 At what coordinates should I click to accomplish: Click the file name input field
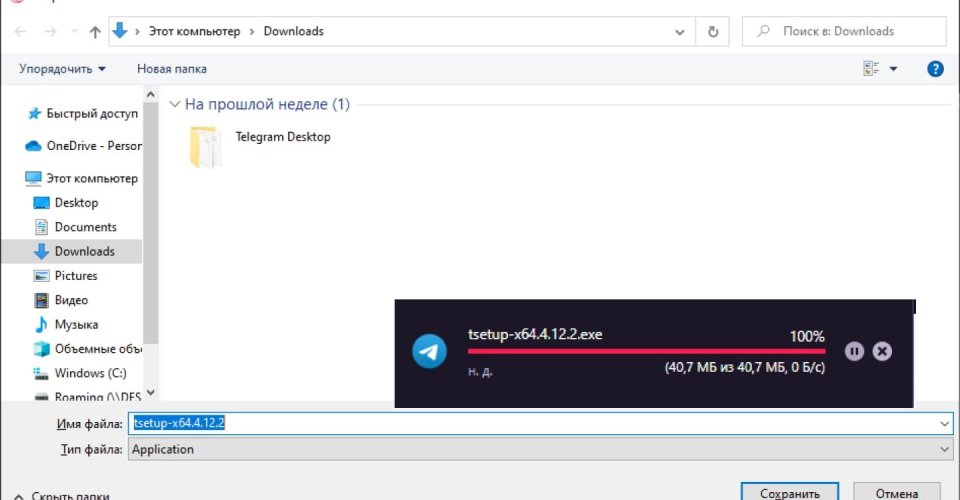tap(540, 424)
